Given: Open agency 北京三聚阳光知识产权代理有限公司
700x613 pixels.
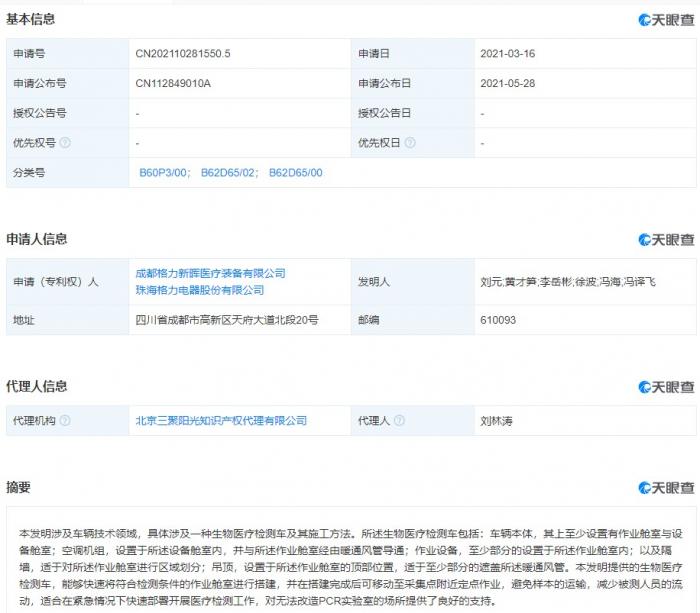Looking at the screenshot, I should tap(221, 422).
